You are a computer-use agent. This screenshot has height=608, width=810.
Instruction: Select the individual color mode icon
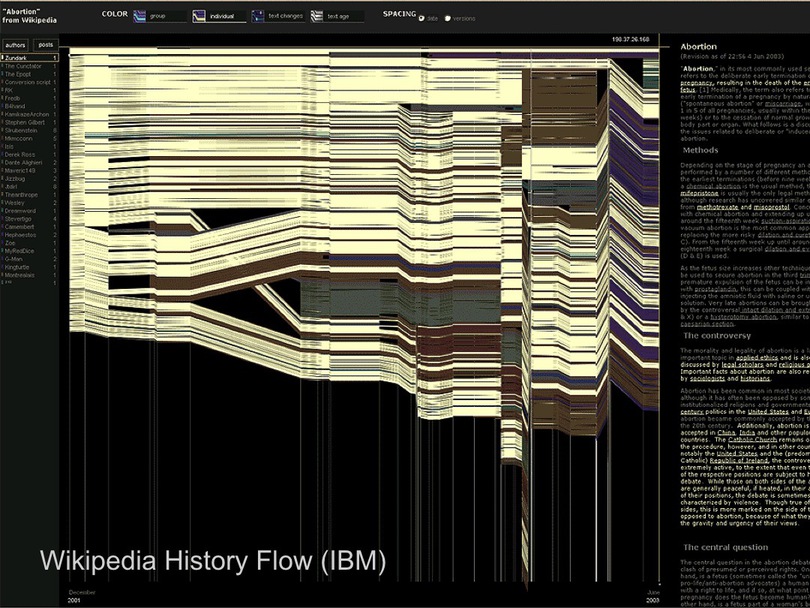(x=199, y=17)
